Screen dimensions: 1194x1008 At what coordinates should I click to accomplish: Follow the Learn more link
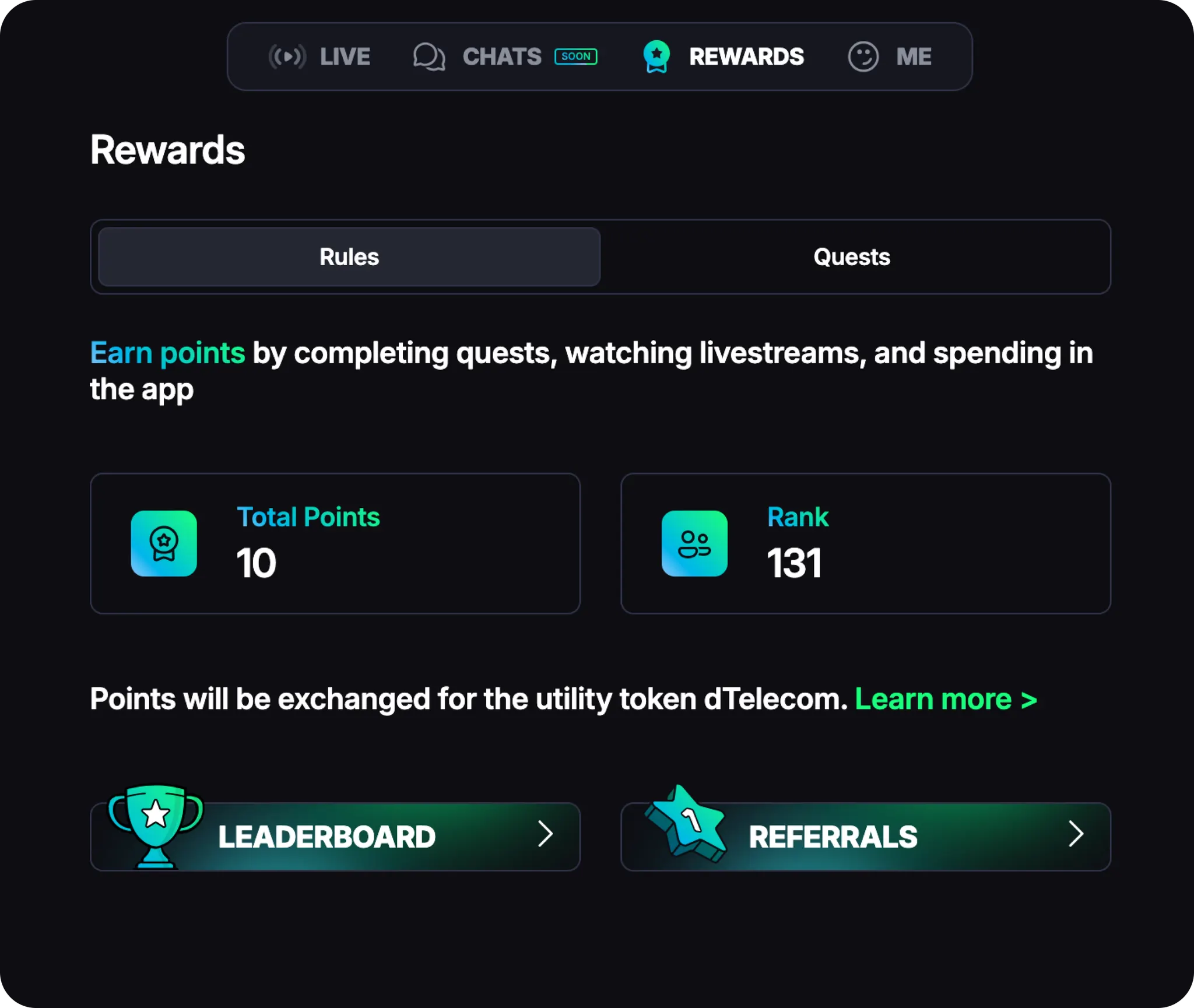tap(946, 699)
